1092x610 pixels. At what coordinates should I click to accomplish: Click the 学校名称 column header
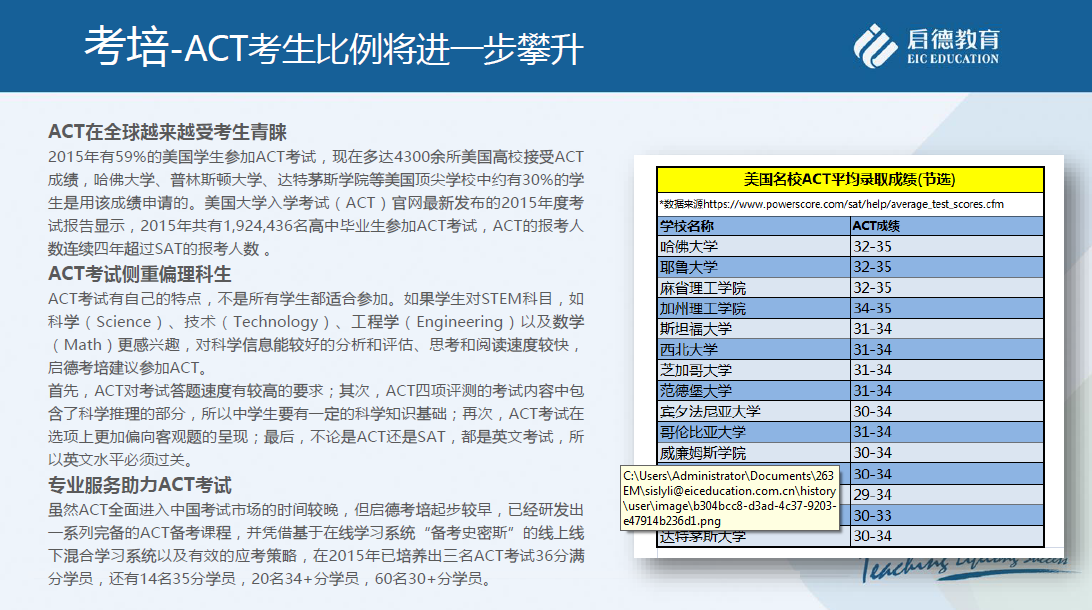(x=688, y=226)
